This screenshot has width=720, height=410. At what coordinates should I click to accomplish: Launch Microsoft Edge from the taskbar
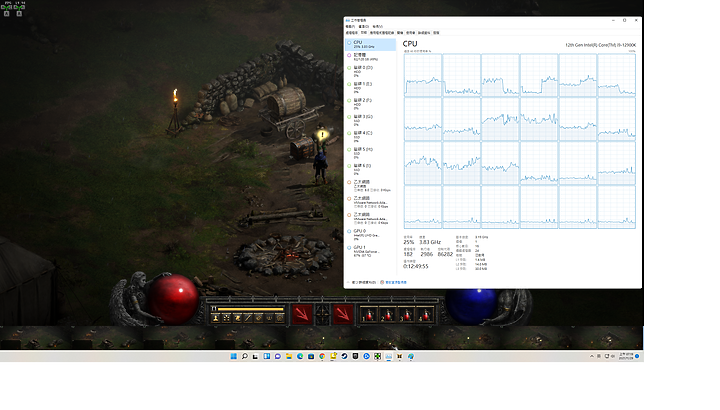[300, 356]
